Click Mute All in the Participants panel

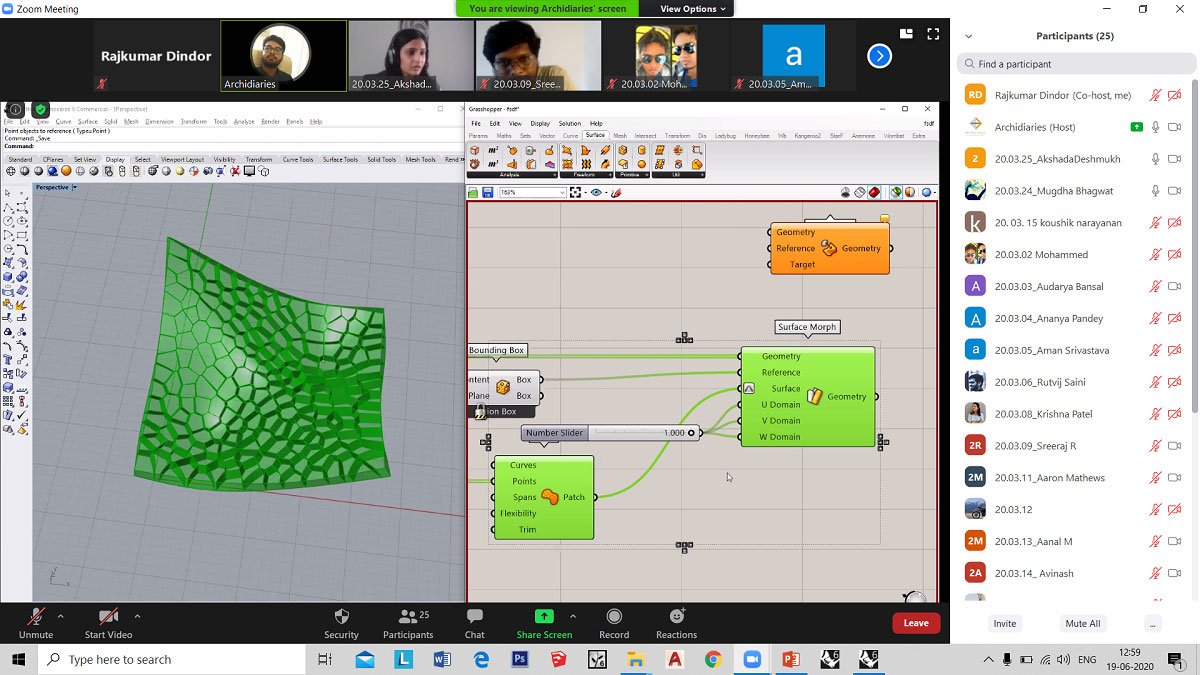1083,623
